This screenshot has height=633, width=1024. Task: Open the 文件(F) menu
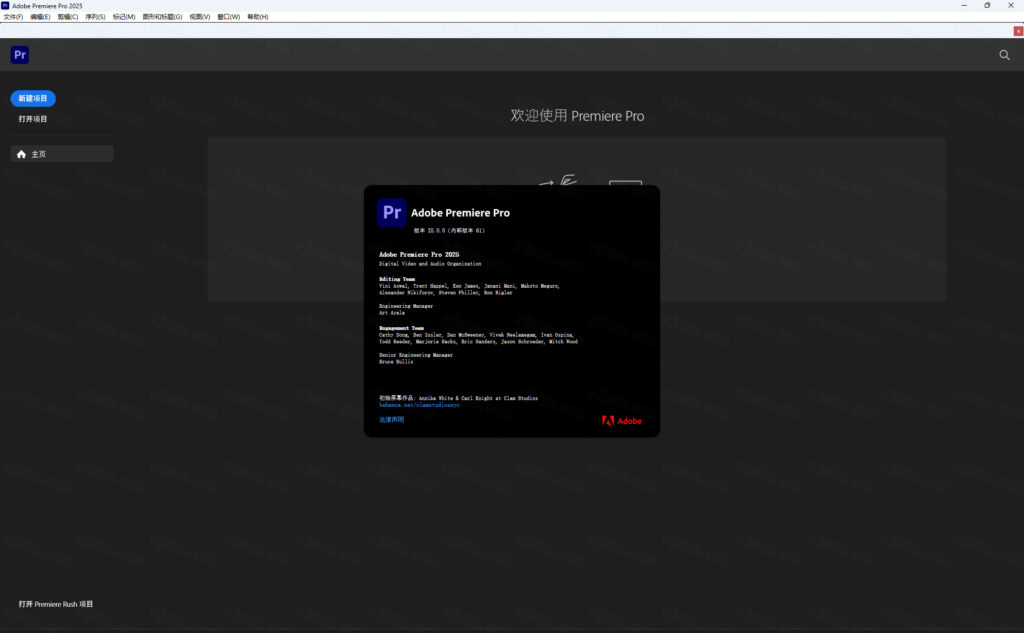(x=13, y=17)
